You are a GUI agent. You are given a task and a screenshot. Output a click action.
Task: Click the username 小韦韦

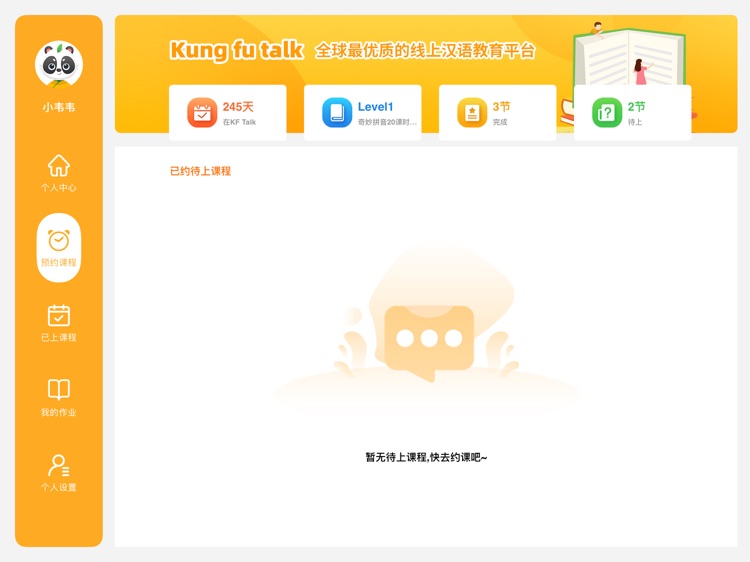(x=59, y=107)
